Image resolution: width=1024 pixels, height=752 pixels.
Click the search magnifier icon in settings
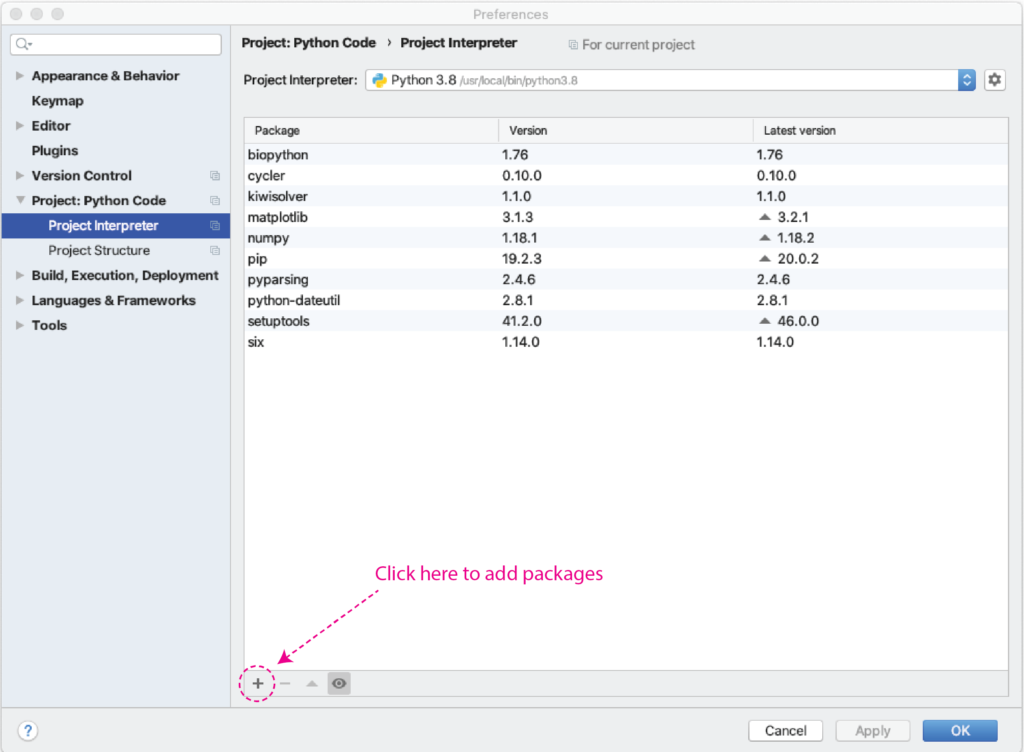pos(23,45)
